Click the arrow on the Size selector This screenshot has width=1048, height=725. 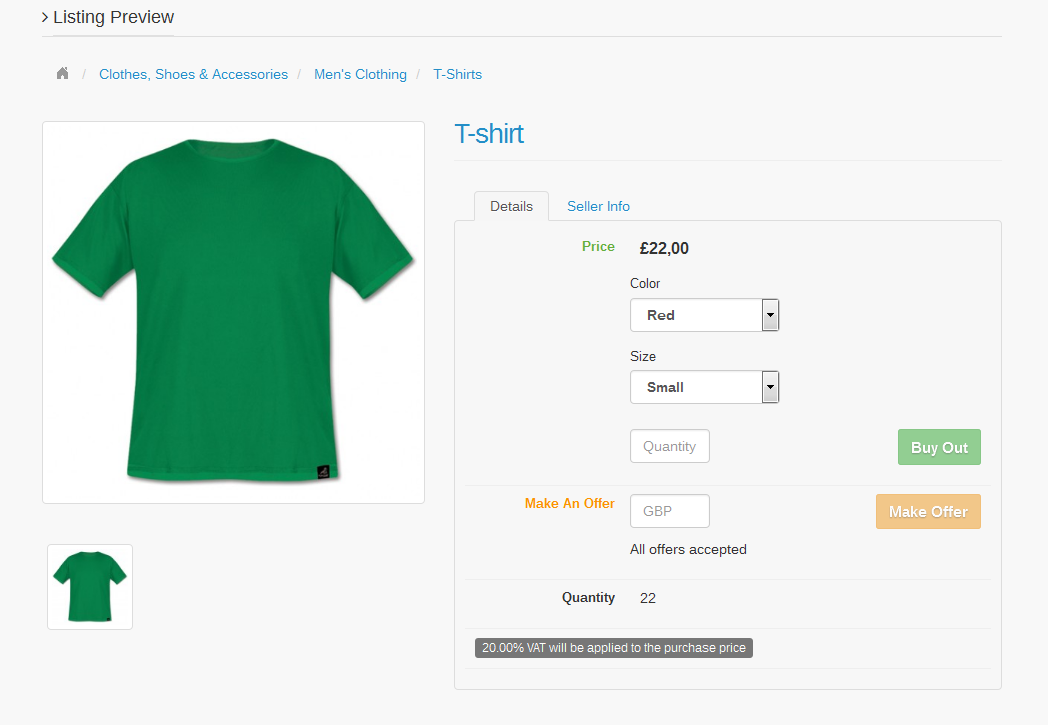pos(770,387)
